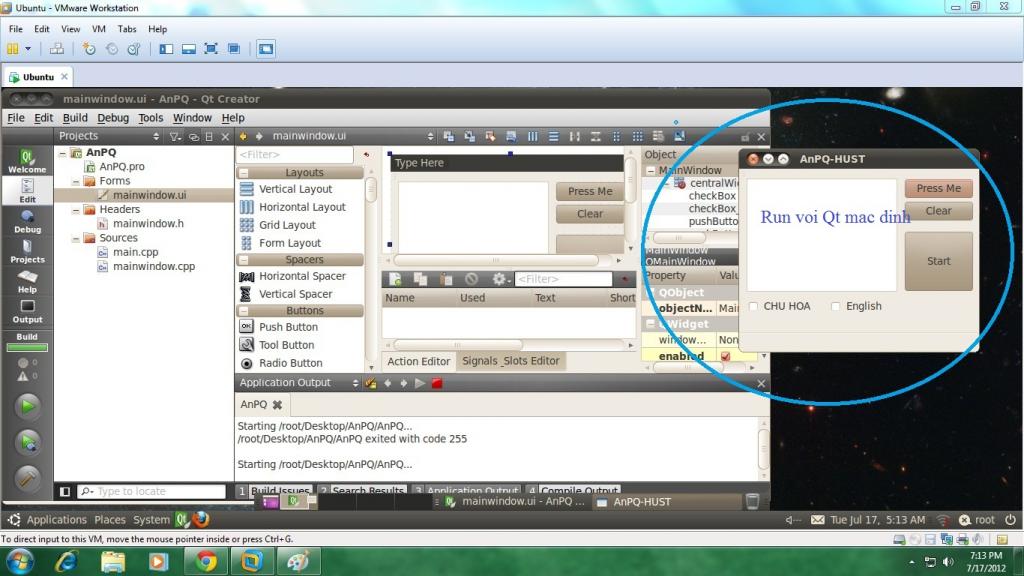Viewport: 1024px width, 576px height.
Task: Collapse the Buttons widget group
Action: click(x=244, y=311)
